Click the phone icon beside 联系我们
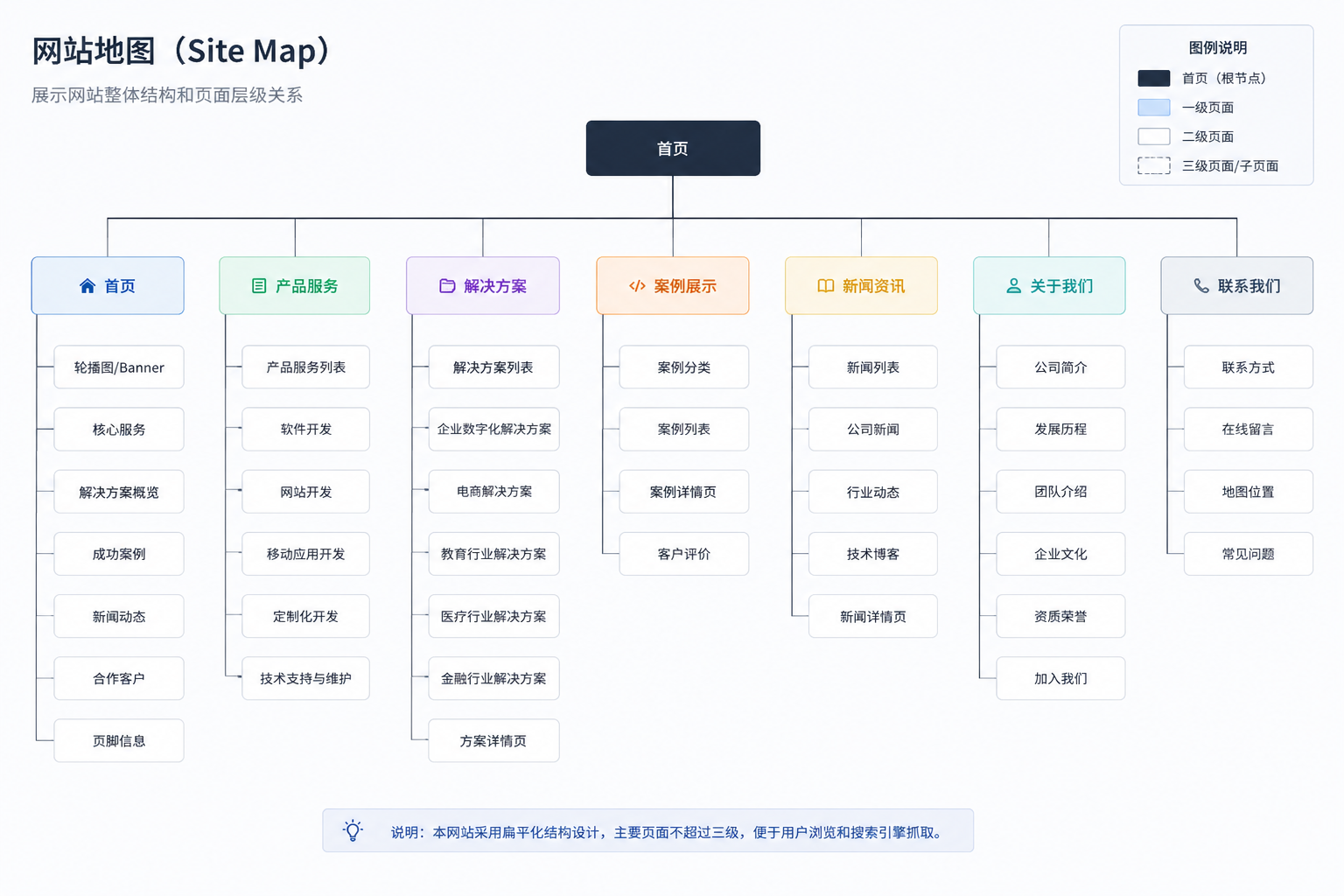Screen dimensions: 1344x896 pos(1201,286)
